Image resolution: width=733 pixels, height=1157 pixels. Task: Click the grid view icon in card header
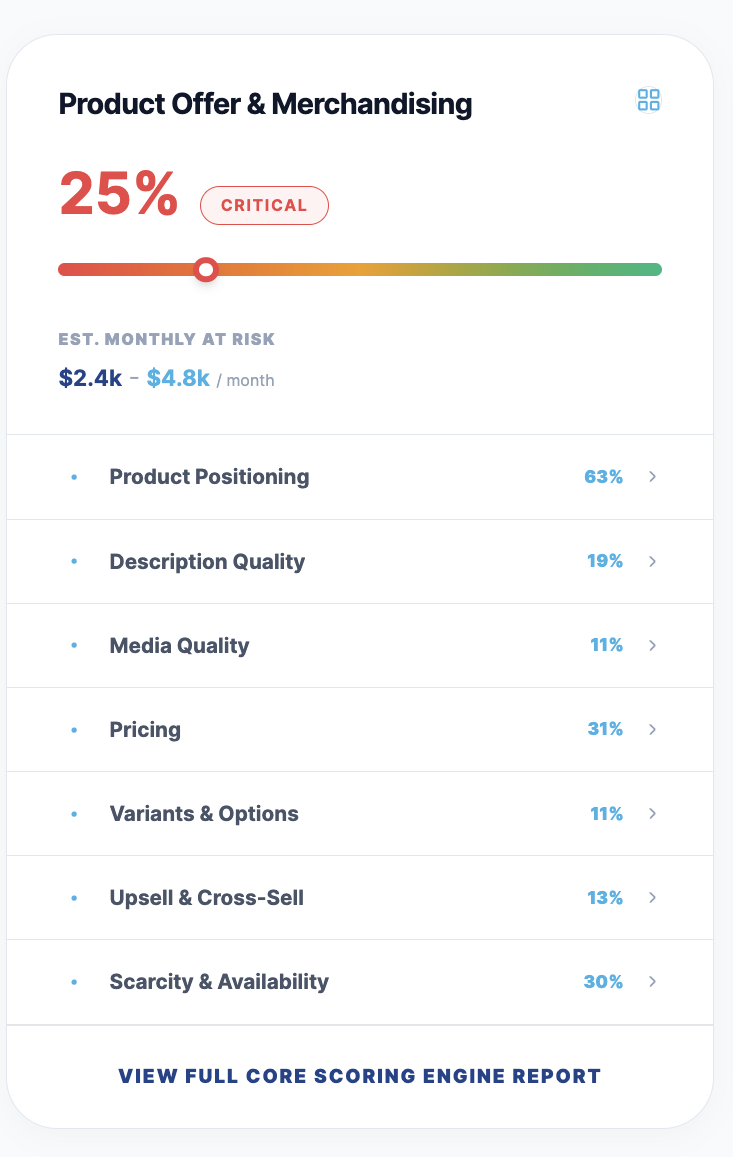pos(649,100)
